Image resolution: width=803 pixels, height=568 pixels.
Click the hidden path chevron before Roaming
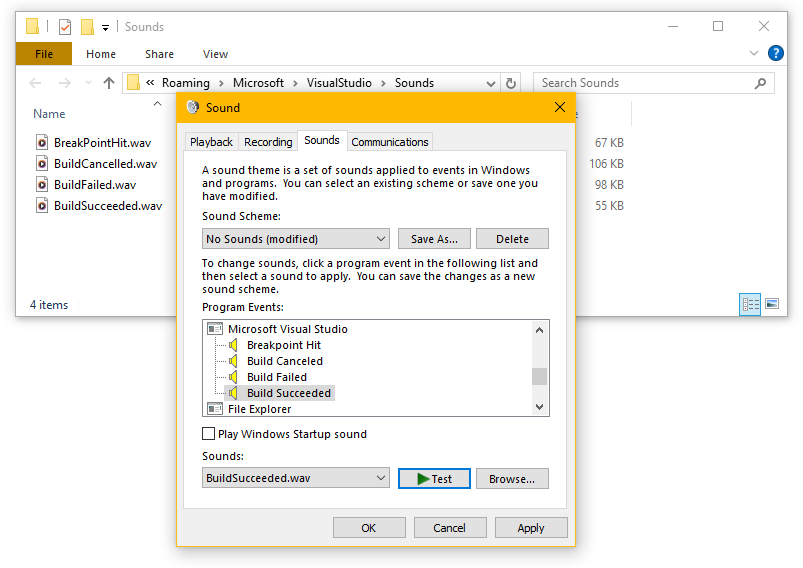[x=150, y=82]
